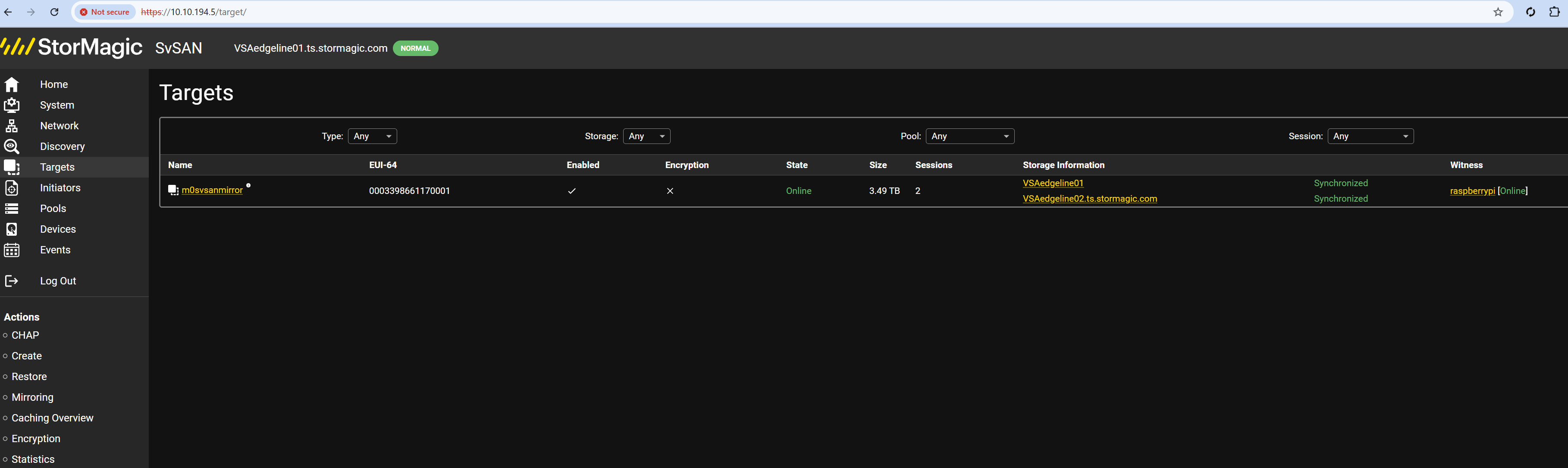Open the Initiators menu item
The image size is (1568, 468).
tap(60, 187)
